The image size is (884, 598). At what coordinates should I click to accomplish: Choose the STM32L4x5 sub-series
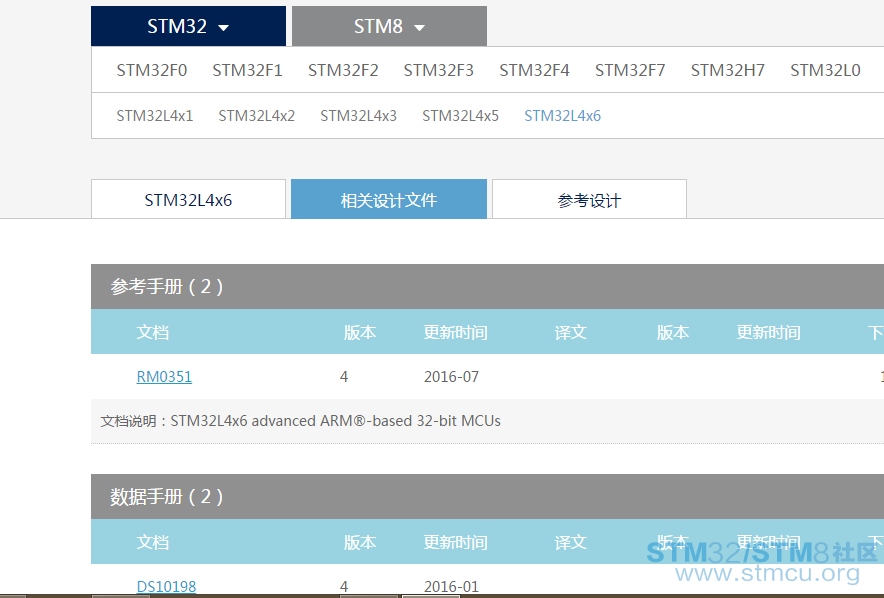pos(461,116)
